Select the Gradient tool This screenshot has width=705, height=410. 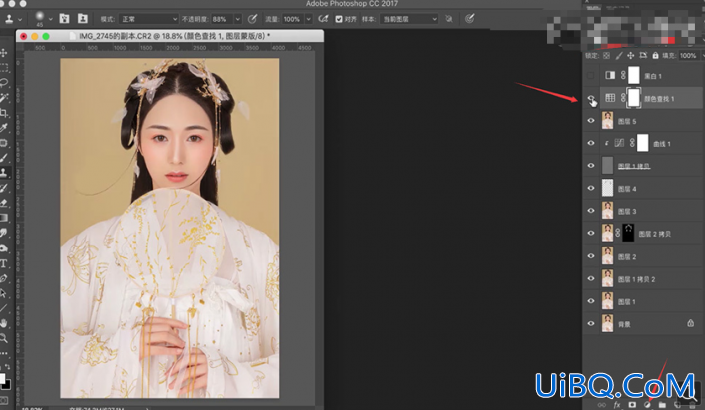click(4, 218)
